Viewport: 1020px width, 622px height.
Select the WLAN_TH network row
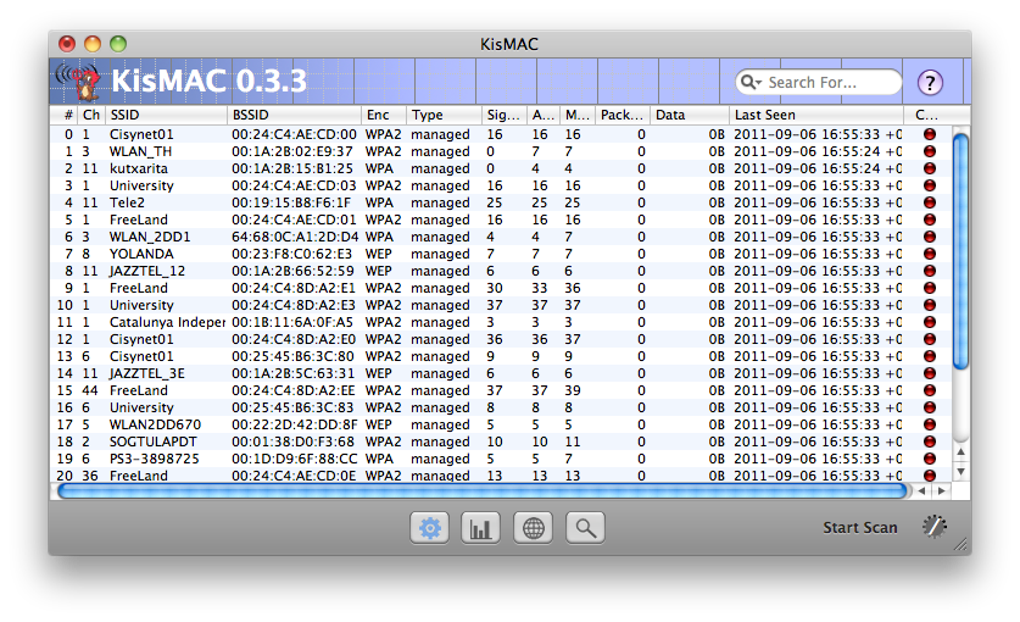point(501,152)
